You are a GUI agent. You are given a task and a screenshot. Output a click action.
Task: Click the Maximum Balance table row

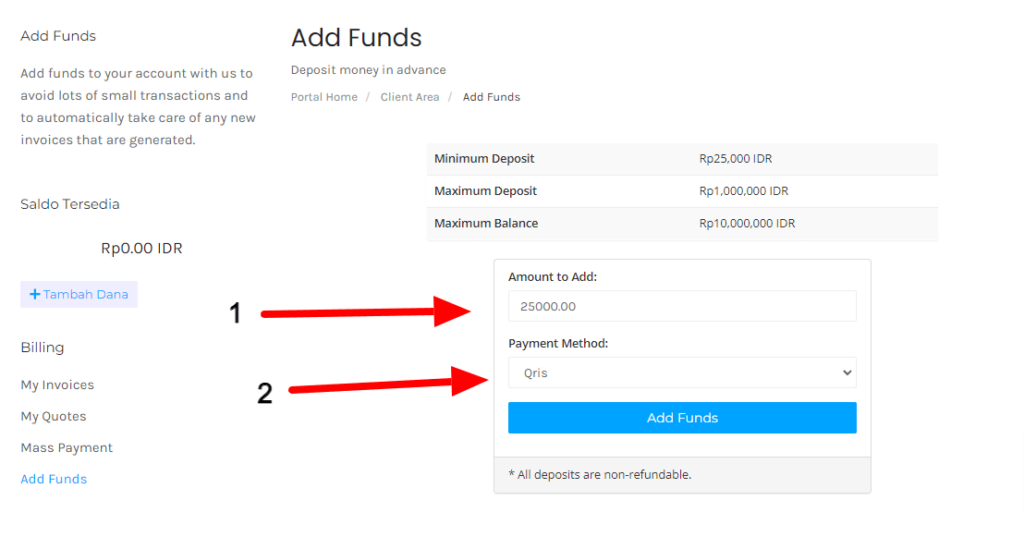(x=682, y=223)
